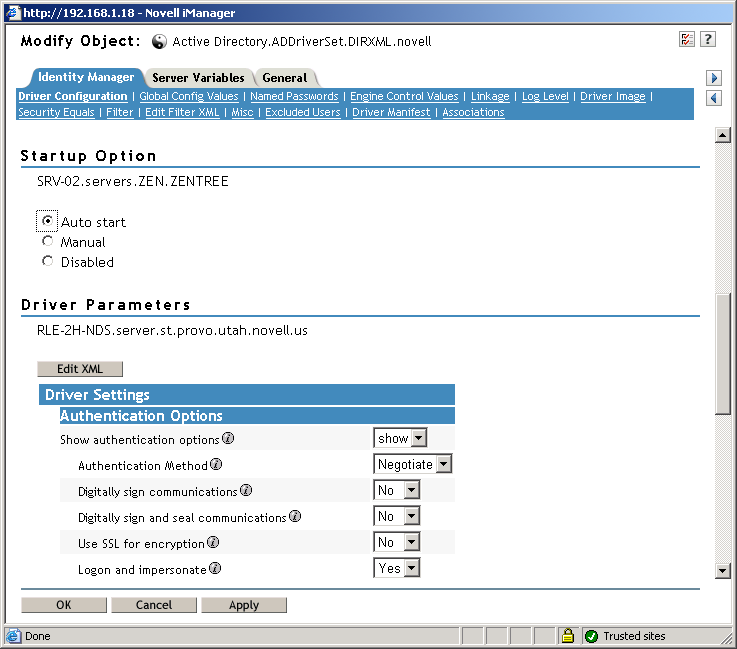Click the SRV-02.servers.ZEN.ZENTREE server text
This screenshot has width=737, height=649.
click(133, 181)
